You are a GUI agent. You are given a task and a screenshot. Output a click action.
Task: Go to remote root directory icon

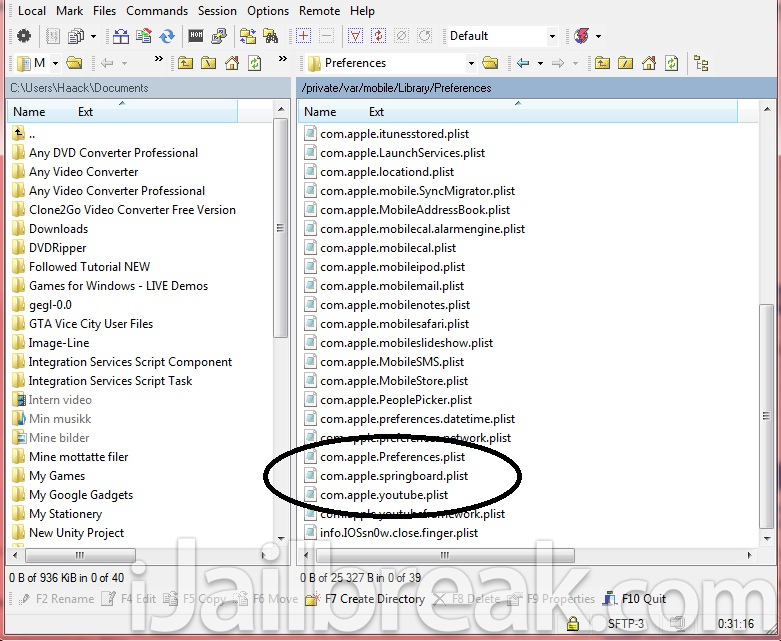click(x=625, y=63)
